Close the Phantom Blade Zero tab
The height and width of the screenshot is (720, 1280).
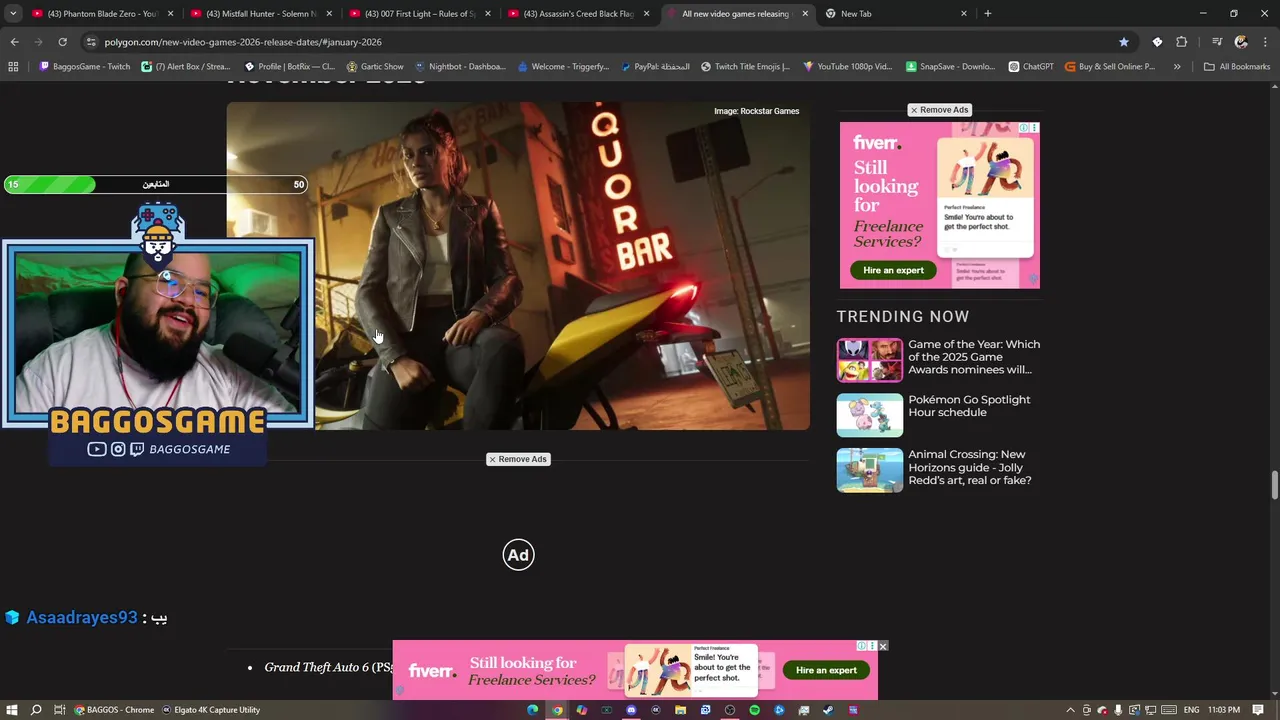171,14
